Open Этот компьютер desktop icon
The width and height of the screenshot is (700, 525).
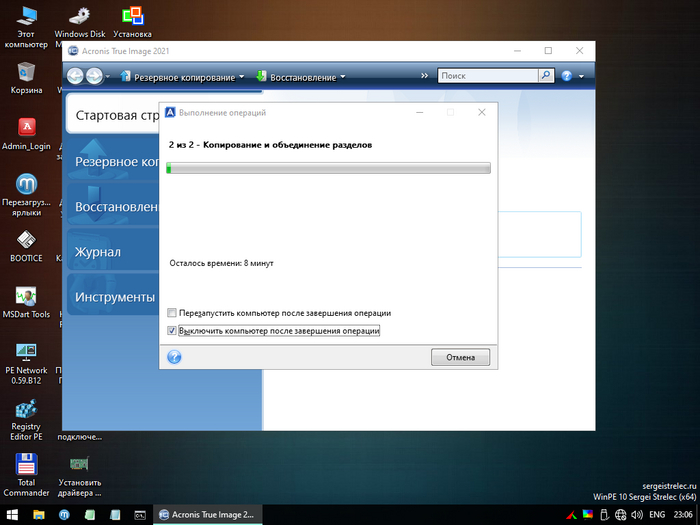[26, 27]
